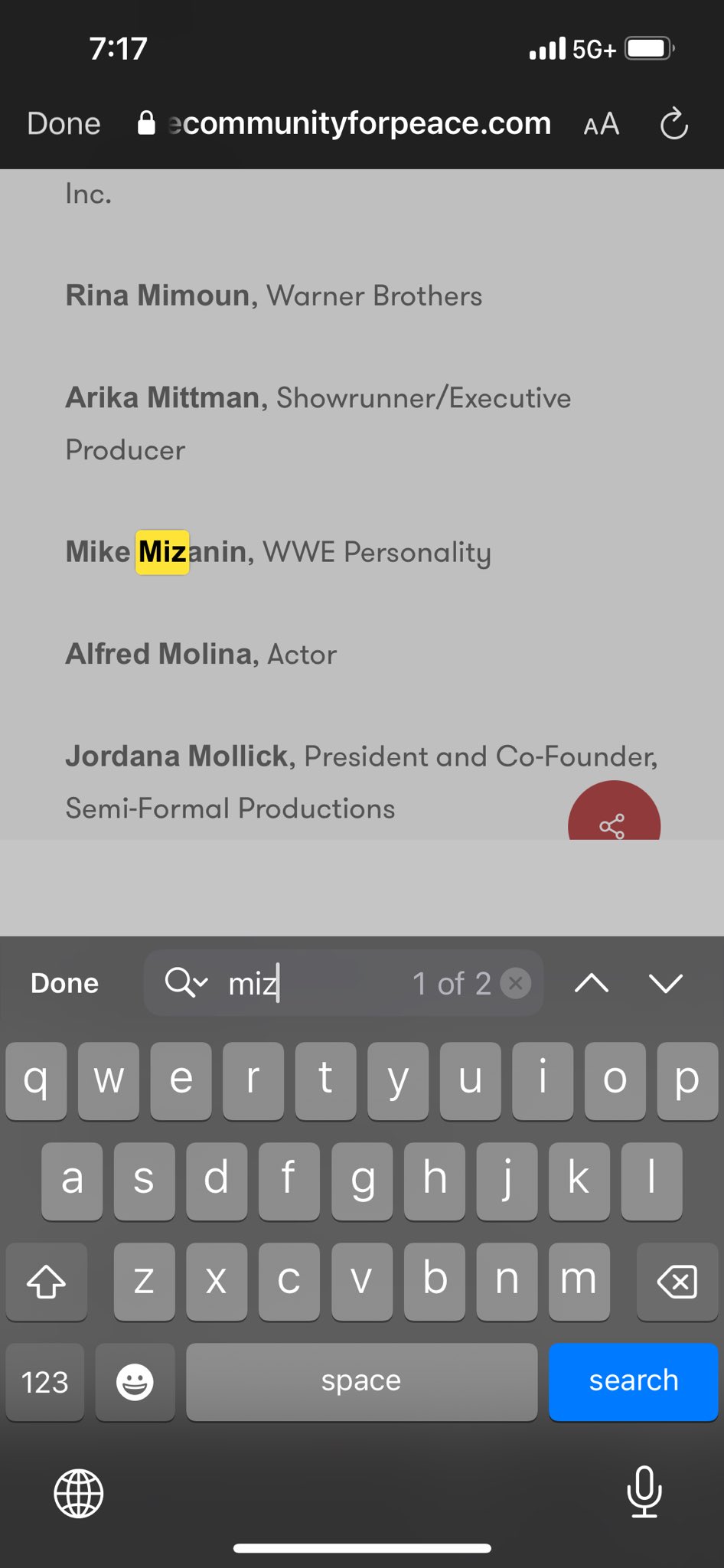Toggle the shift key
Image resolution: width=724 pixels, height=1568 pixels.
coord(47,1282)
